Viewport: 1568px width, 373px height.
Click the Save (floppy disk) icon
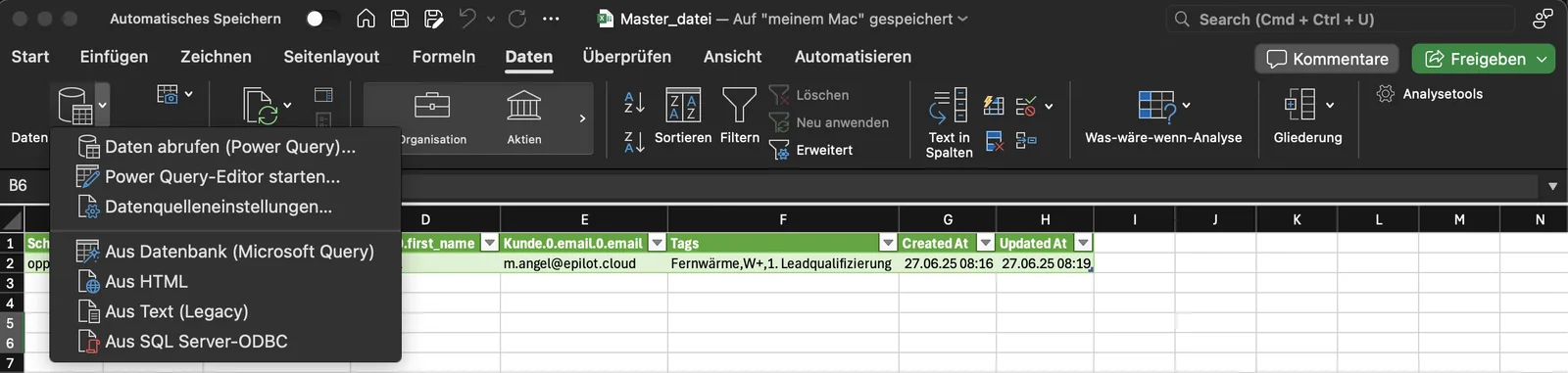(400, 19)
